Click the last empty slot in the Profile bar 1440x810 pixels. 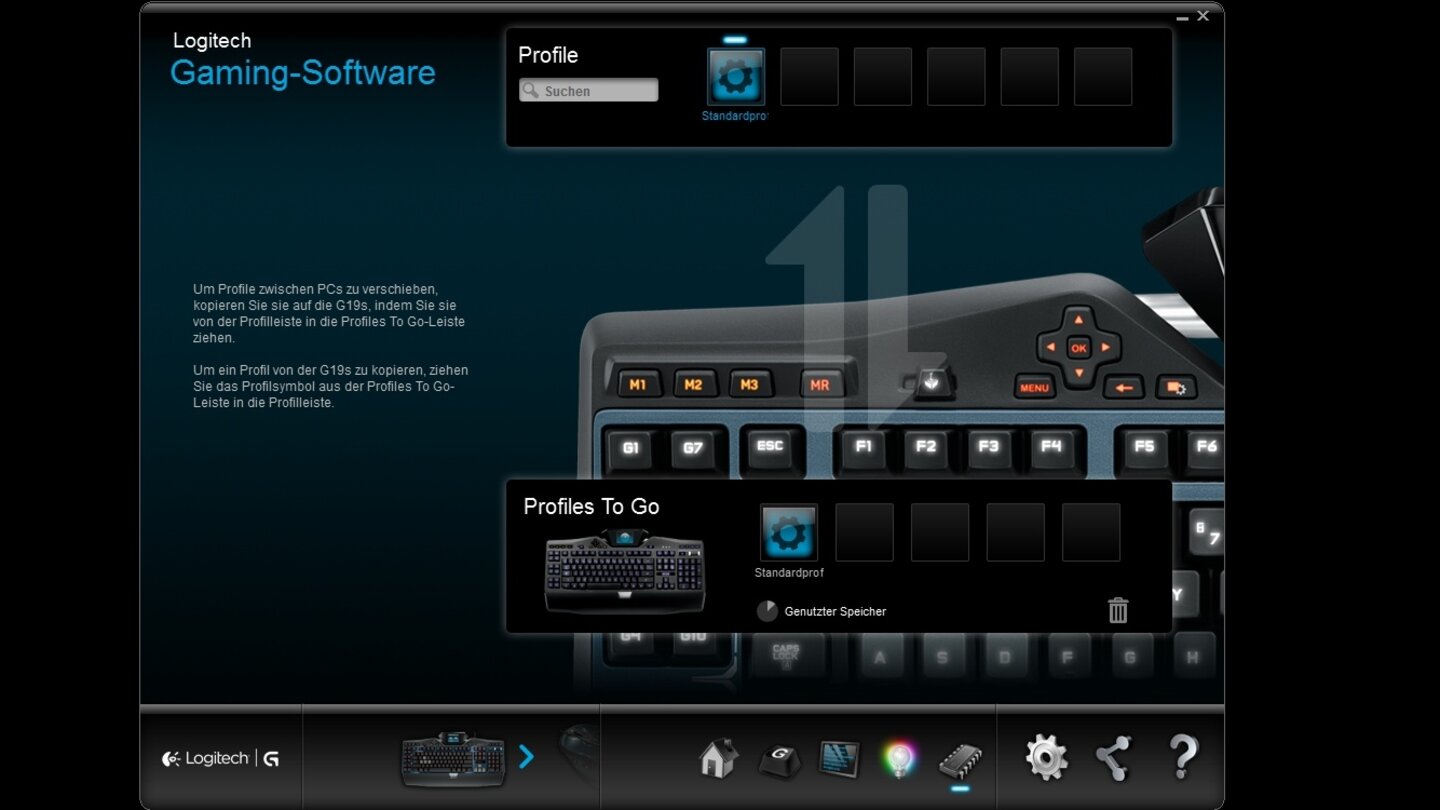pyautogui.click(x=1103, y=77)
